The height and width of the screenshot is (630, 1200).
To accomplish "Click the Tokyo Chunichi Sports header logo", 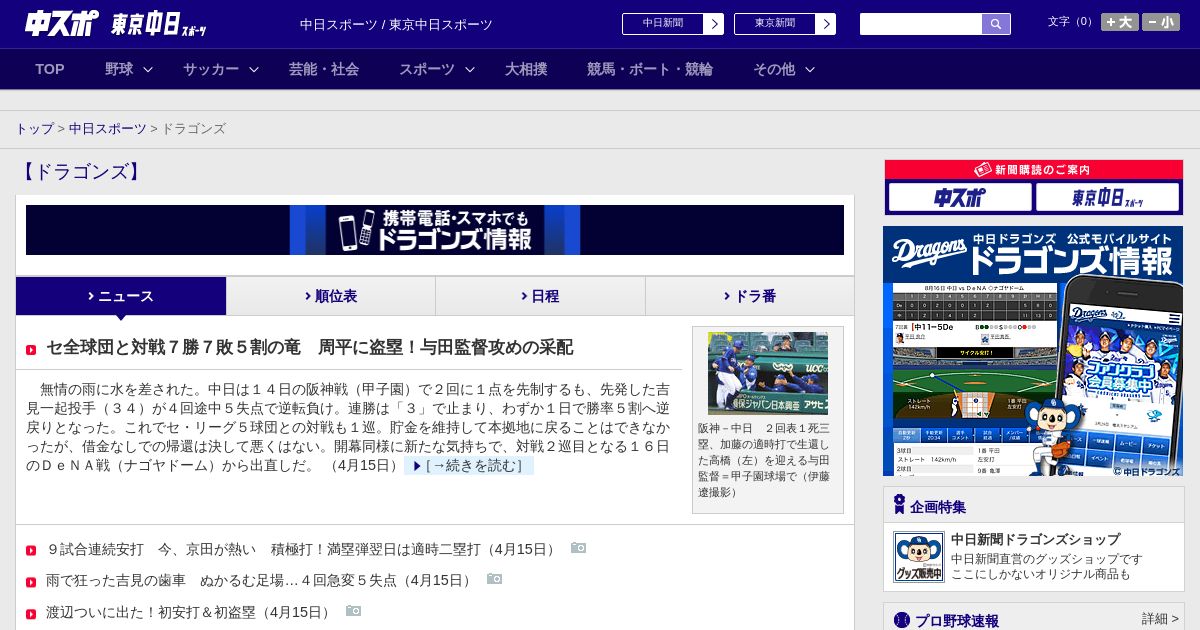I will click(x=159, y=24).
